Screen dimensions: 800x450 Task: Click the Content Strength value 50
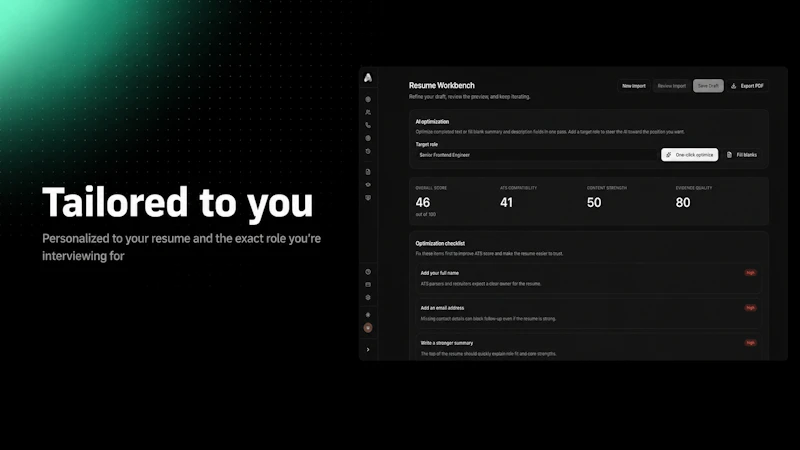(594, 203)
